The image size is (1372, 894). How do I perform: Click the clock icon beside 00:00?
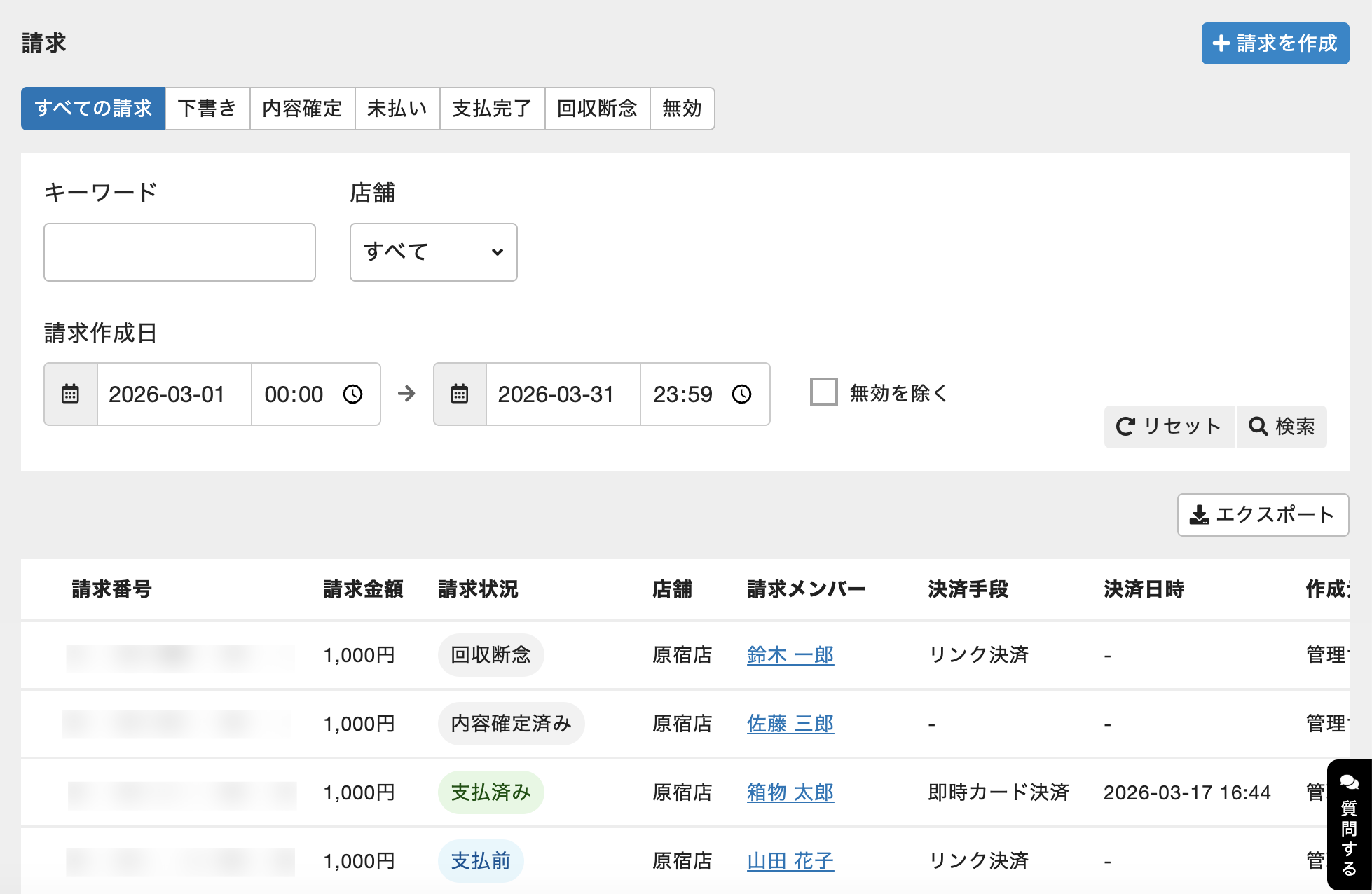[x=352, y=394]
